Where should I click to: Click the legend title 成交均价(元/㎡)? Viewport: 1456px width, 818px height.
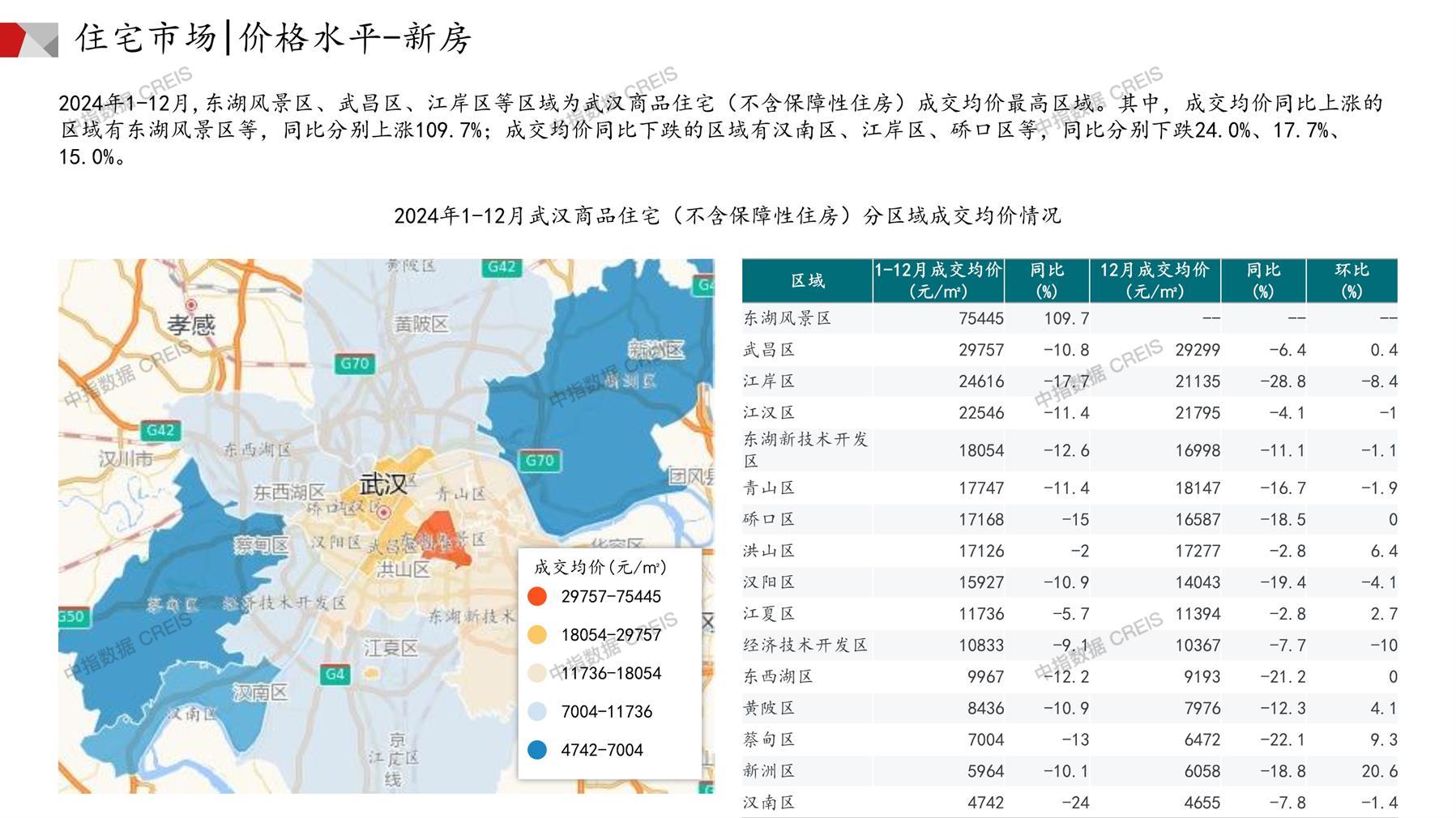point(600,567)
